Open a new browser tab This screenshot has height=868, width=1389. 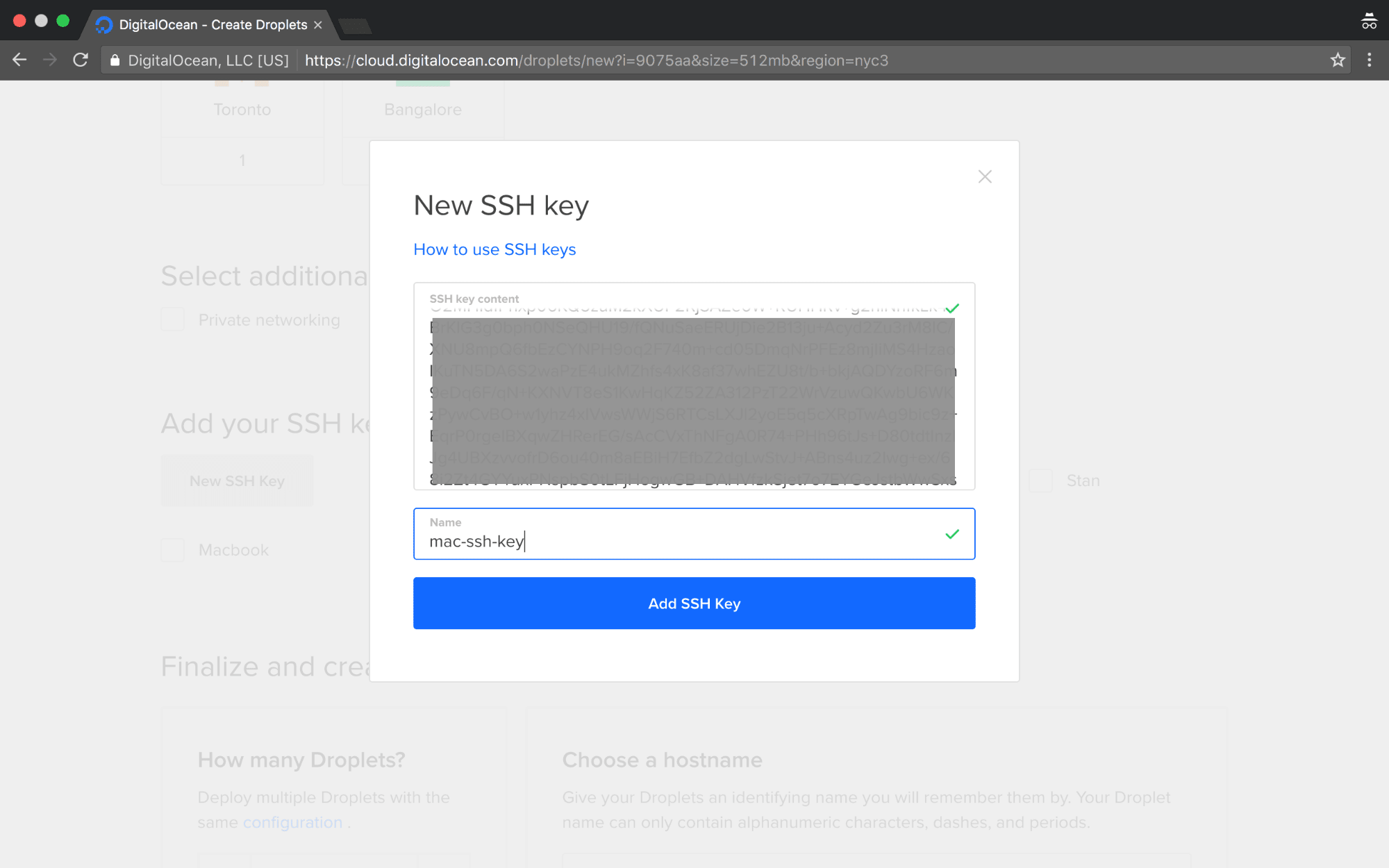[356, 26]
